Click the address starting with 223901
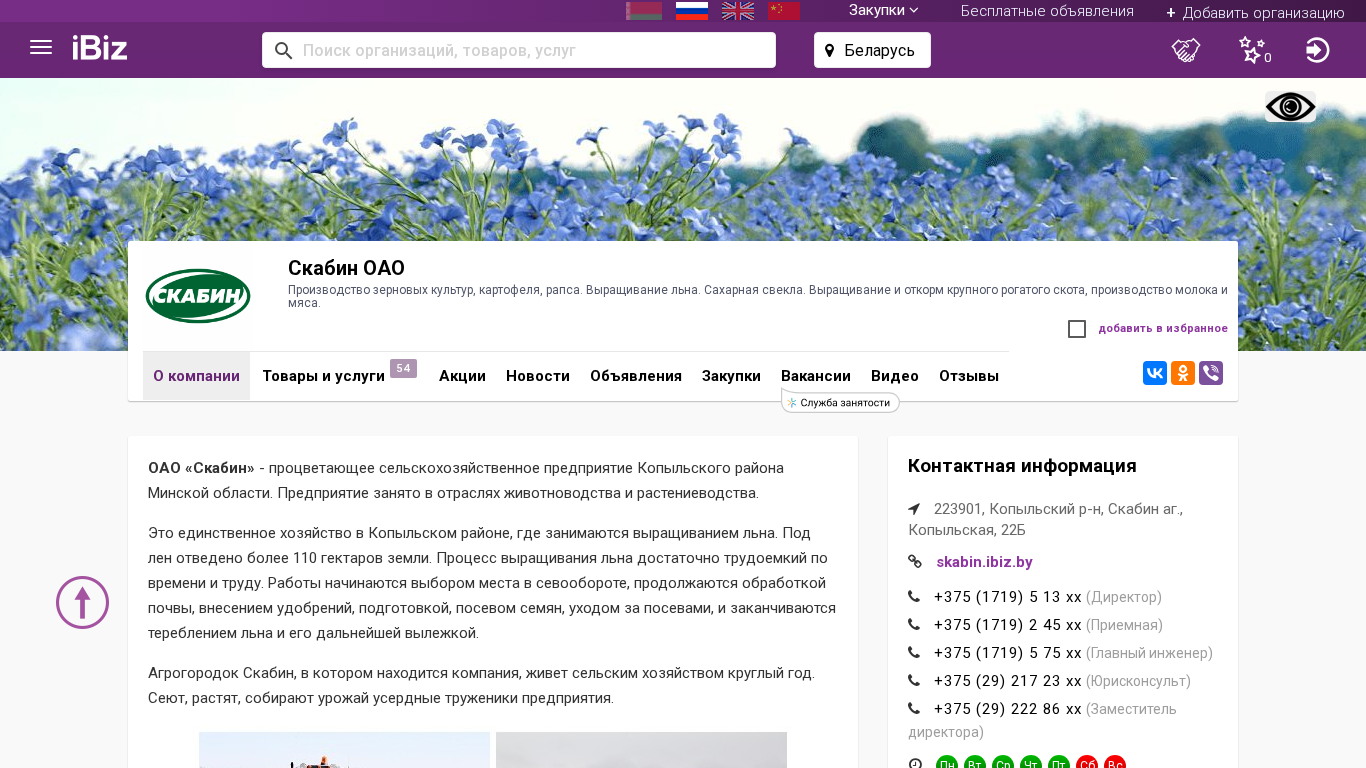Screen dimensions: 1366x768 click(1046, 519)
